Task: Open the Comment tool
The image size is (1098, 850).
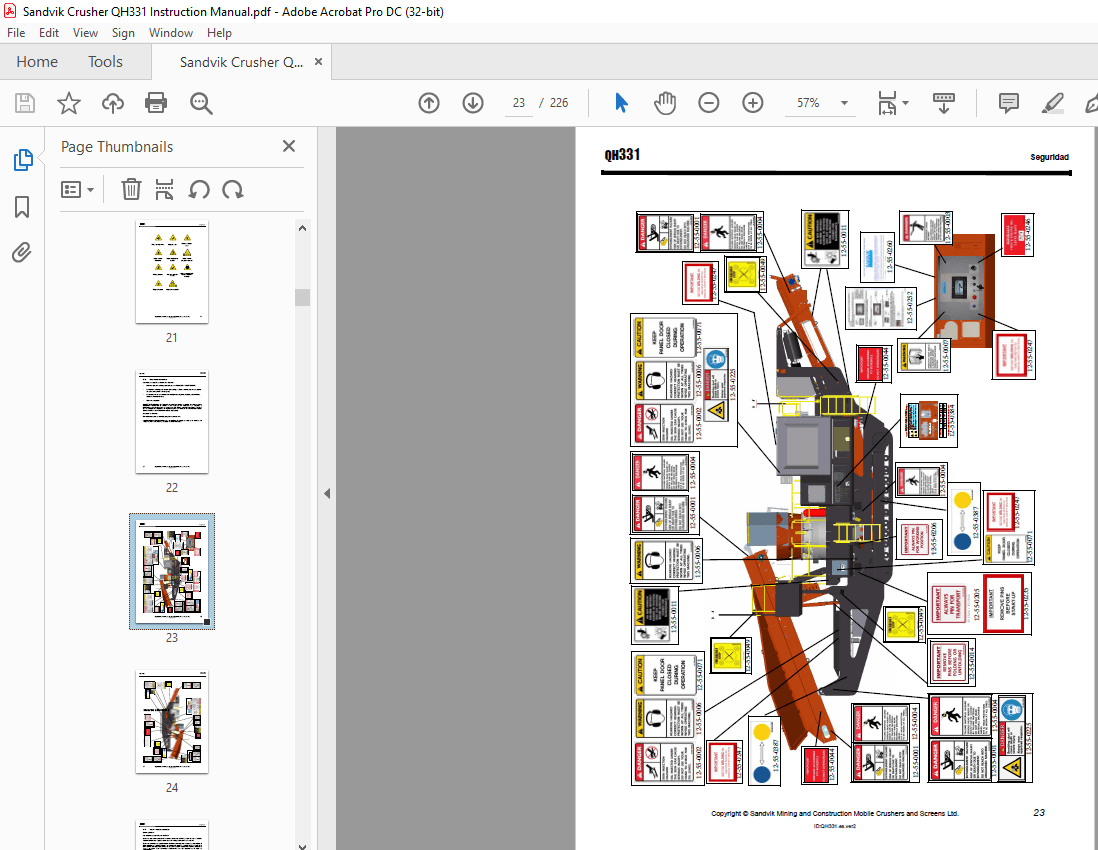Action: point(1007,103)
